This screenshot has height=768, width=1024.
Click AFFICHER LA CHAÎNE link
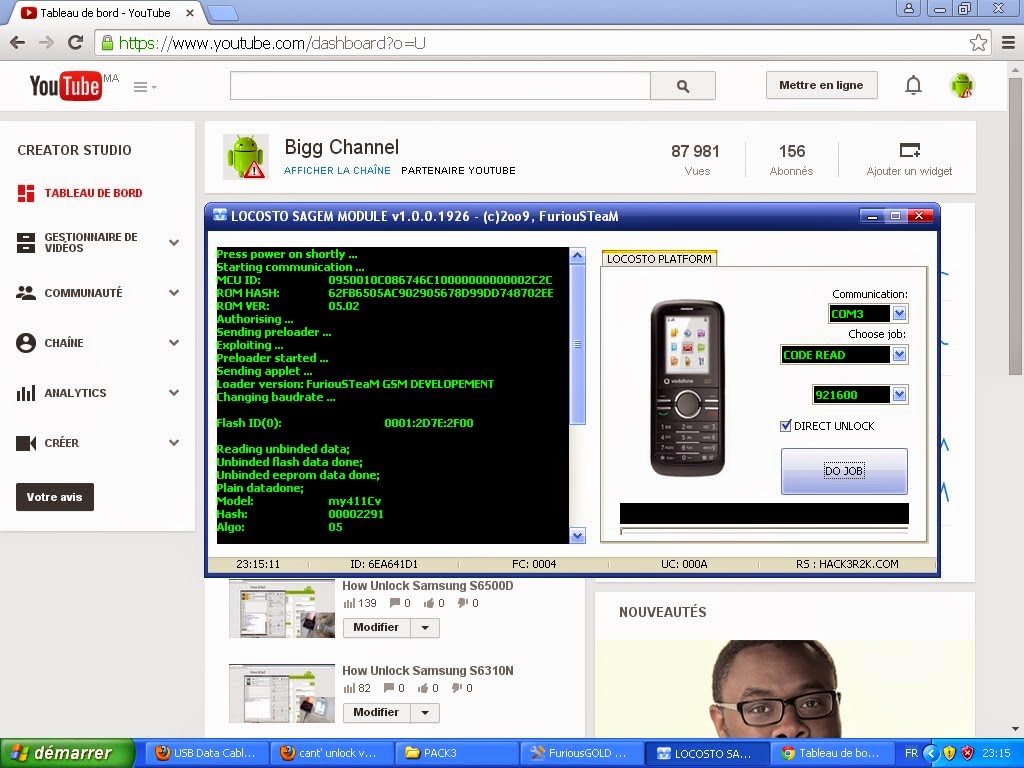[x=337, y=170]
